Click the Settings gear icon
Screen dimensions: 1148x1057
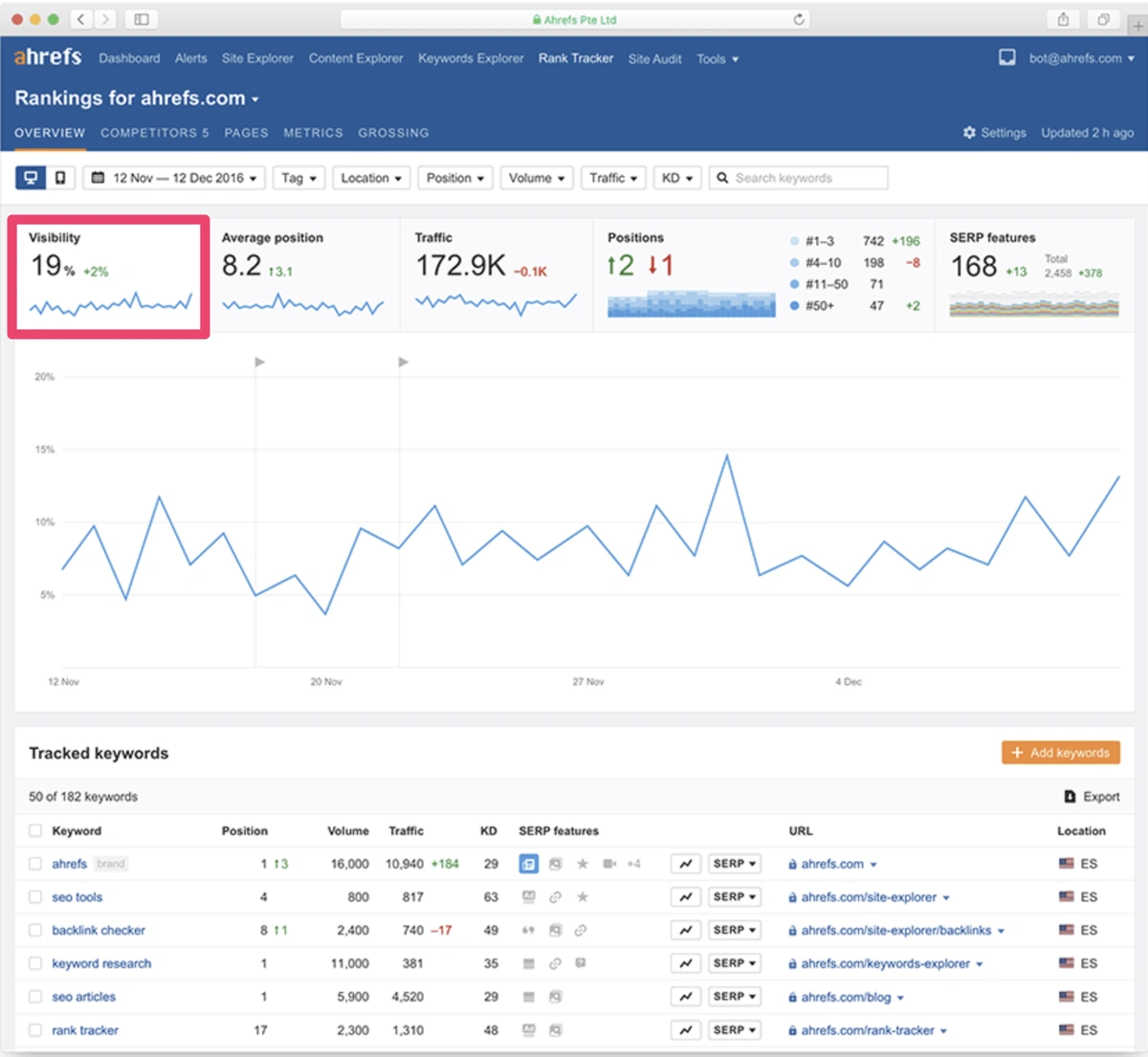(x=969, y=133)
